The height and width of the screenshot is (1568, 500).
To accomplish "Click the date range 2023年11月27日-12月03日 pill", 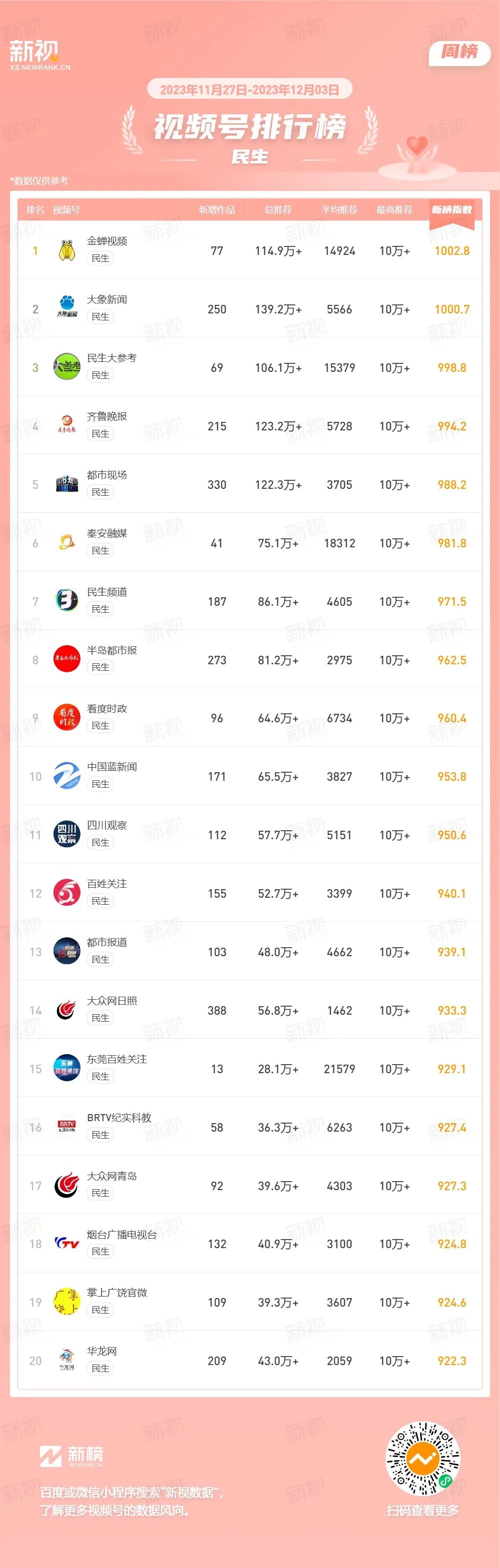I will (249, 90).
